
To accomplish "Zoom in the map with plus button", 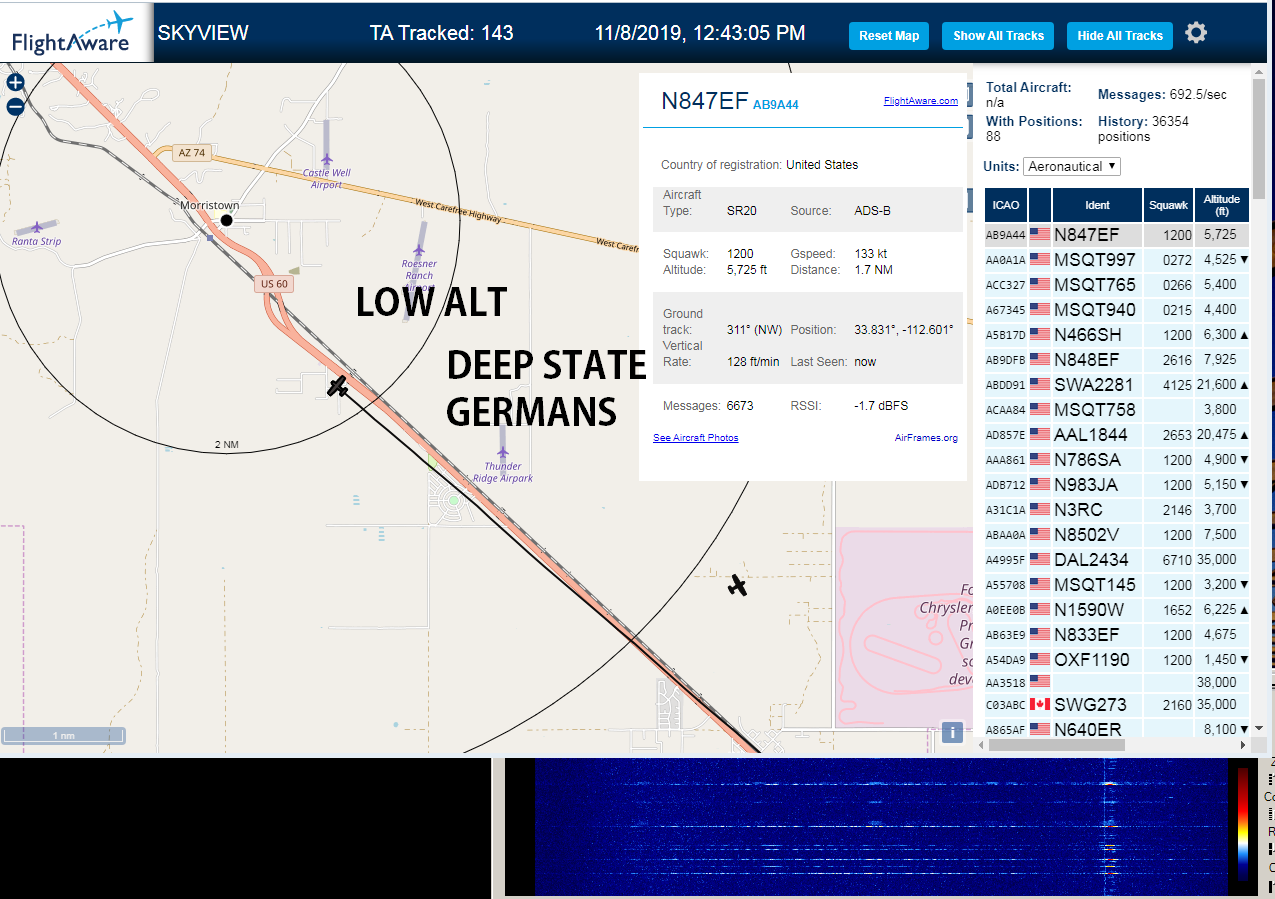I will tap(15, 83).
